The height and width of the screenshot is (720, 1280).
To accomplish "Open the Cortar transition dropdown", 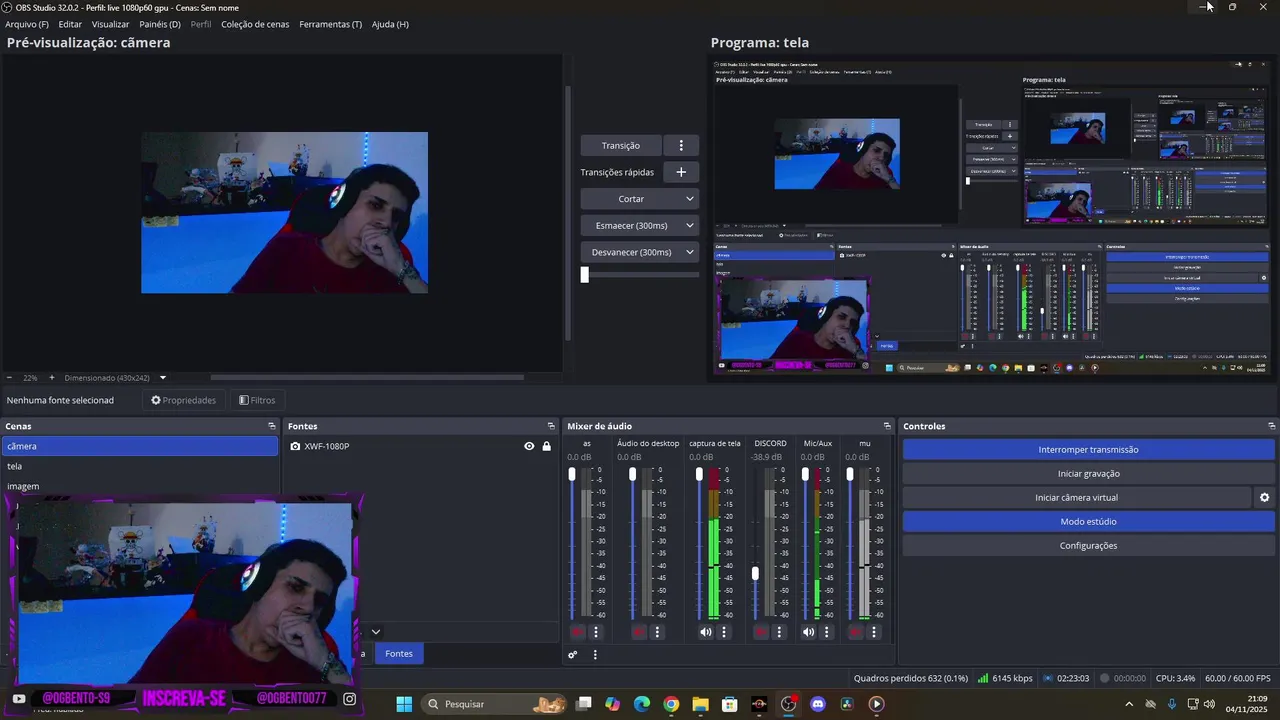I will 639,199.
